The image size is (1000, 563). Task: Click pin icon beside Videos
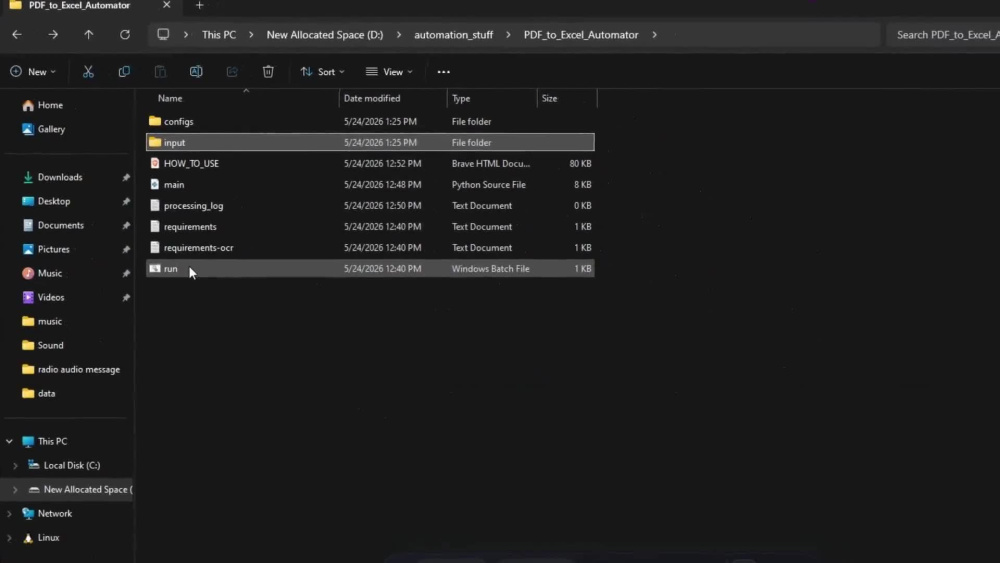(x=126, y=298)
